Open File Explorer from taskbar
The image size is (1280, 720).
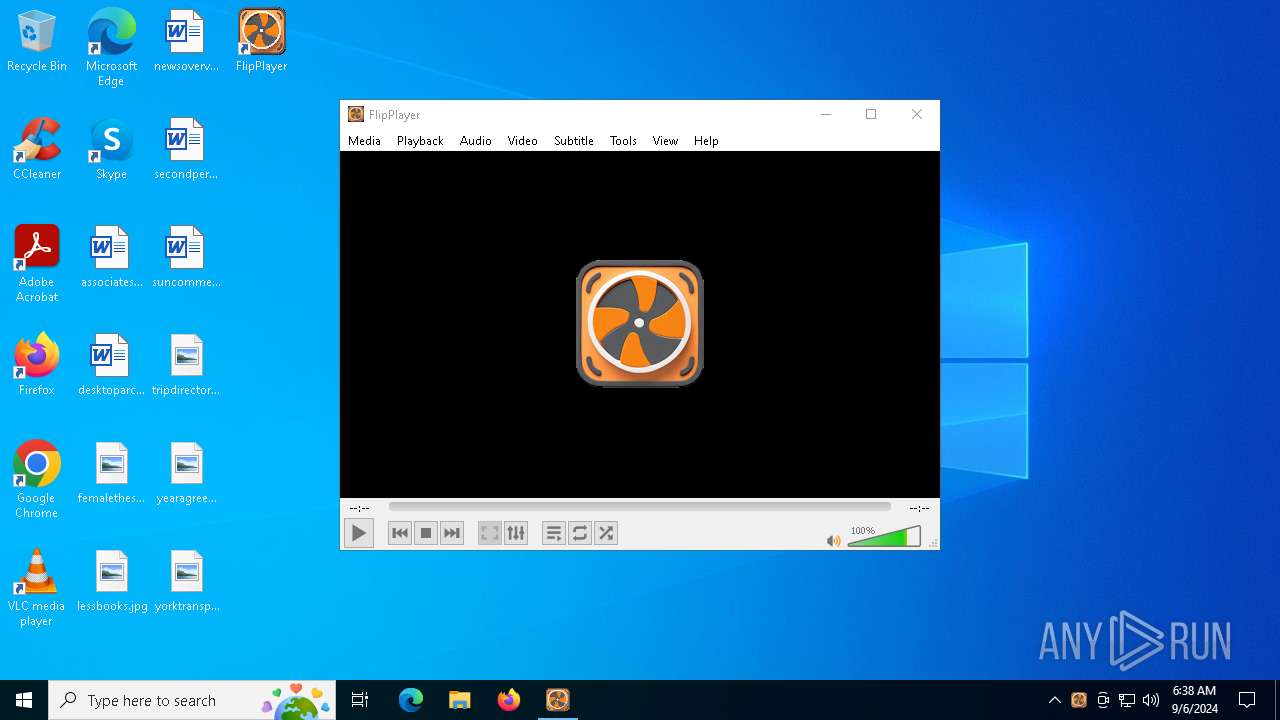pyautogui.click(x=460, y=700)
